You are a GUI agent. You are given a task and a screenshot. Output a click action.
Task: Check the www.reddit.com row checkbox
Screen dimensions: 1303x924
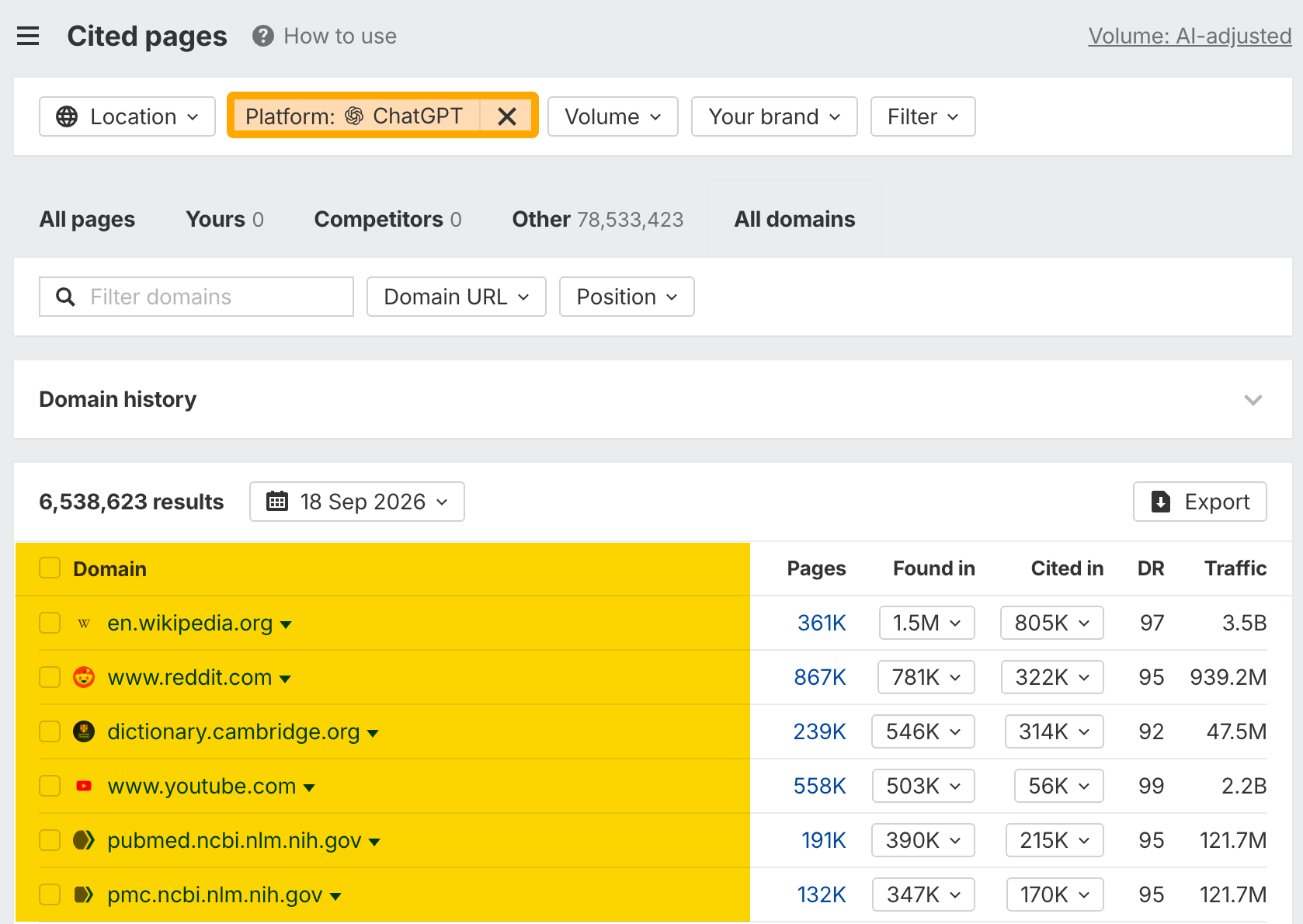(50, 677)
